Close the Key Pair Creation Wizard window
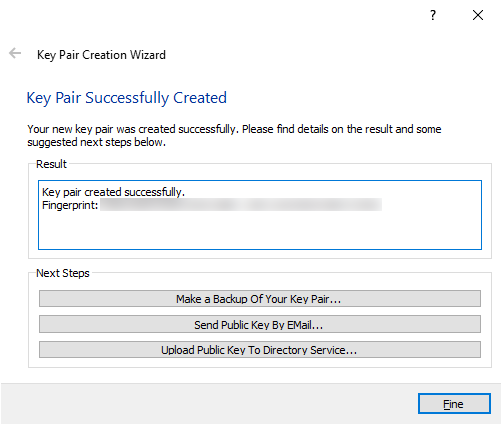Screen dimensions: 502x425 click(x=478, y=15)
